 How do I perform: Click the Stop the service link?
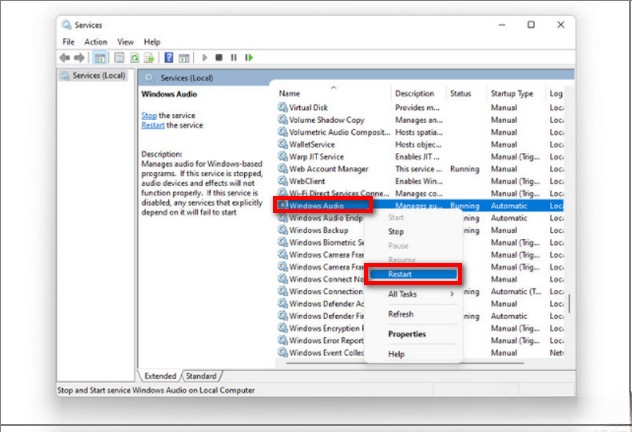[149, 116]
